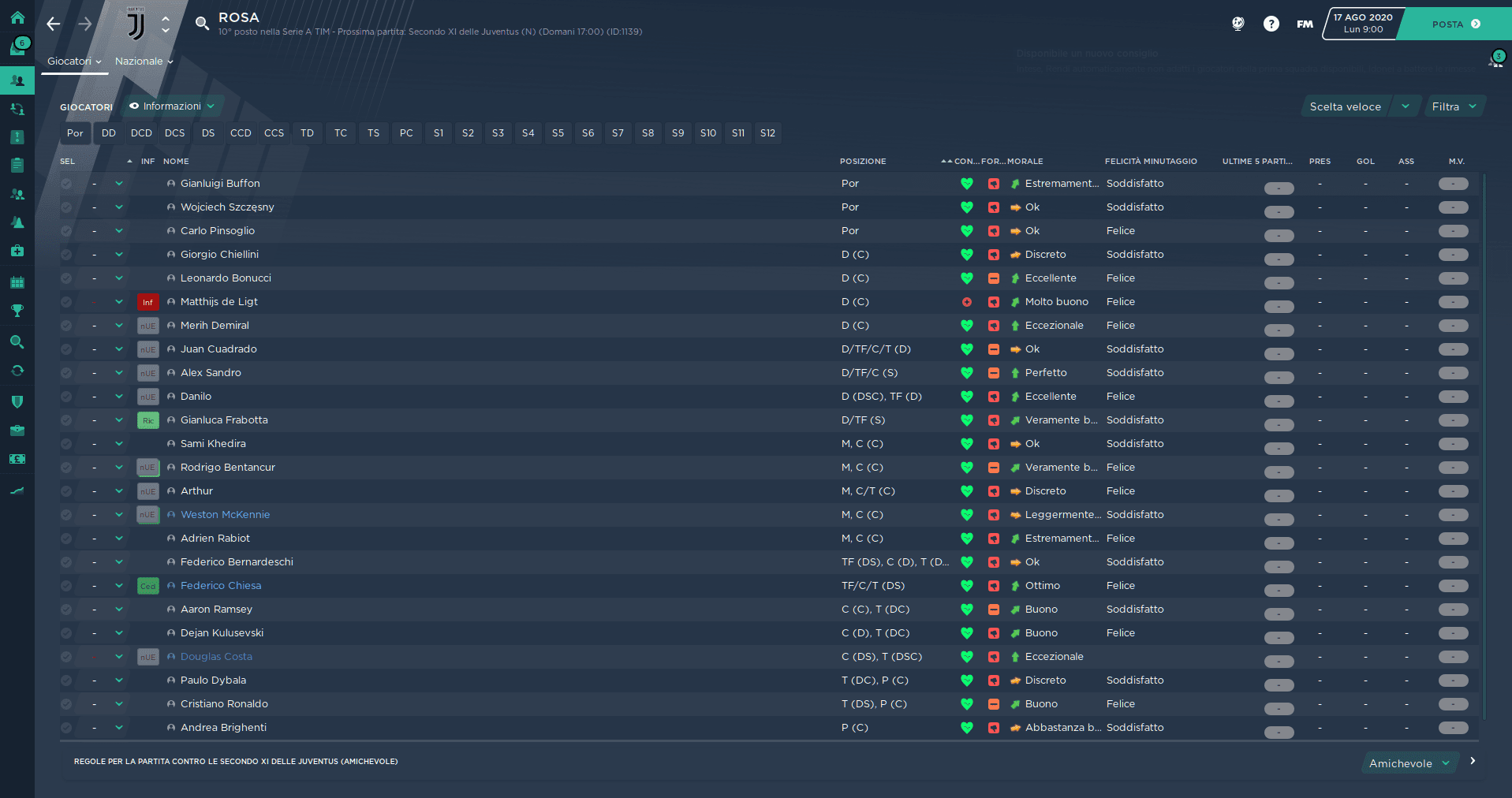
Task: Open Douglas Costa's player link
Action: coord(216,657)
